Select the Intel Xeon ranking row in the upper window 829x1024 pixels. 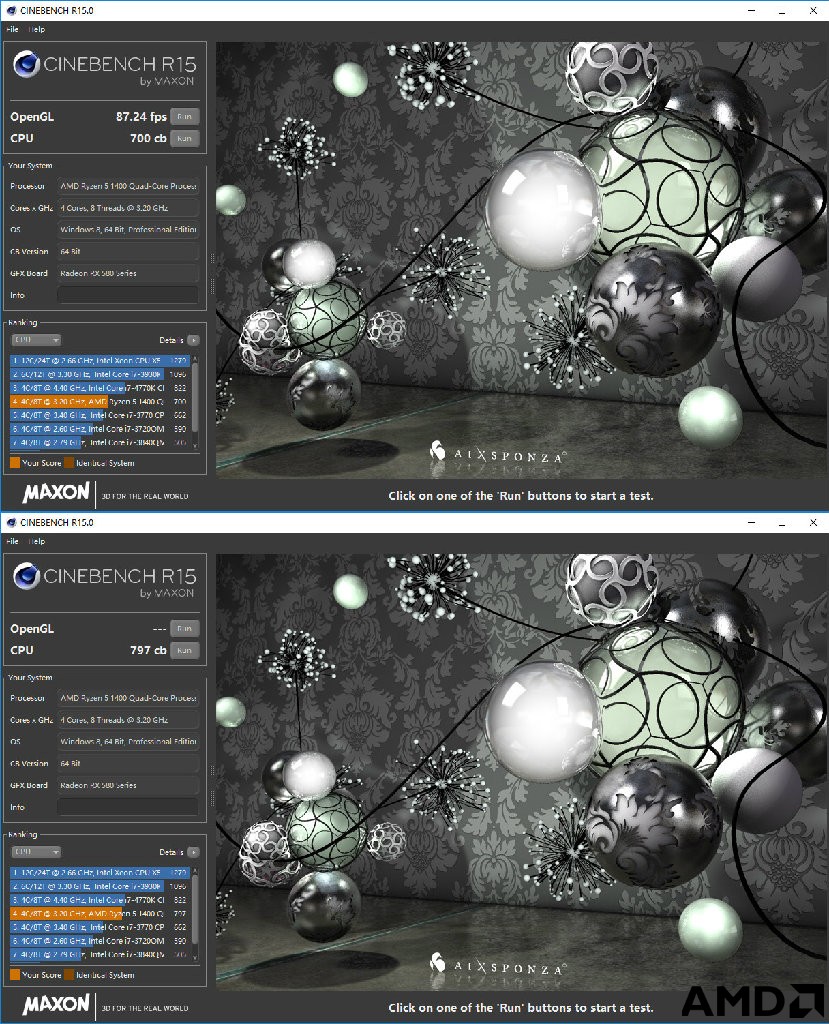pos(100,360)
